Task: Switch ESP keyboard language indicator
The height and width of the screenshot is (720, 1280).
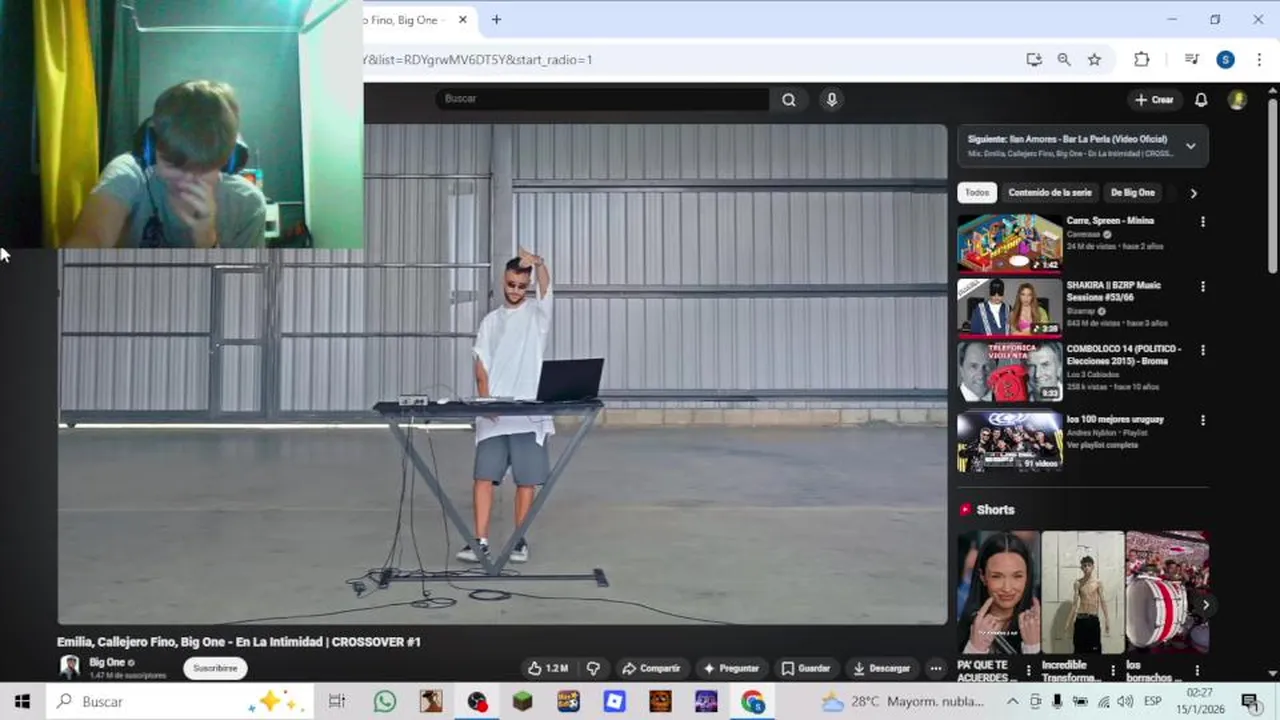Action: tap(1152, 702)
